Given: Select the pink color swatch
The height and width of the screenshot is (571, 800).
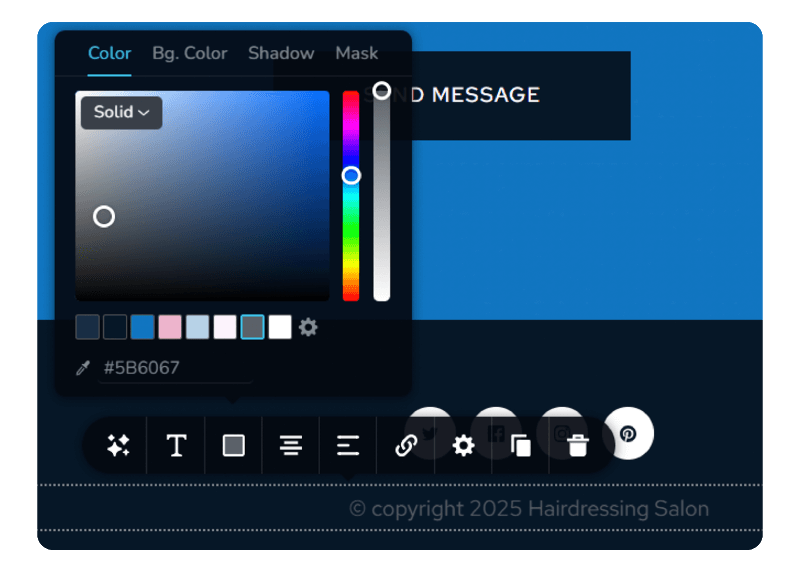Looking at the screenshot, I should (170, 327).
